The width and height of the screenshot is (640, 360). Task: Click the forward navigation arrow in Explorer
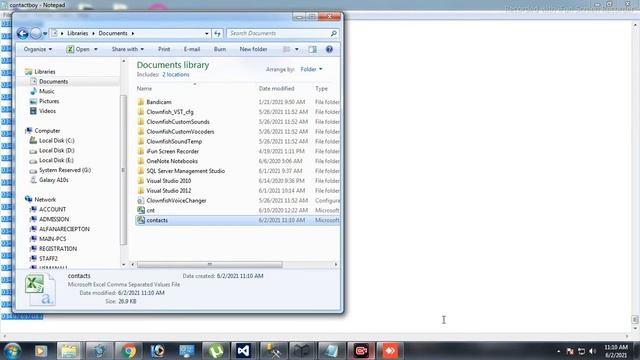pyautogui.click(x=36, y=33)
